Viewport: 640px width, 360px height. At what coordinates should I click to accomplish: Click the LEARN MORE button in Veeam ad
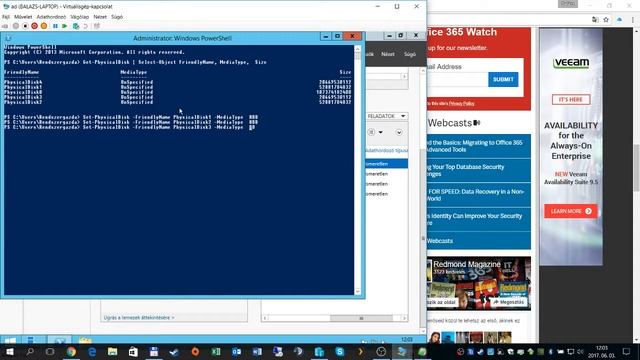[x=571, y=211]
